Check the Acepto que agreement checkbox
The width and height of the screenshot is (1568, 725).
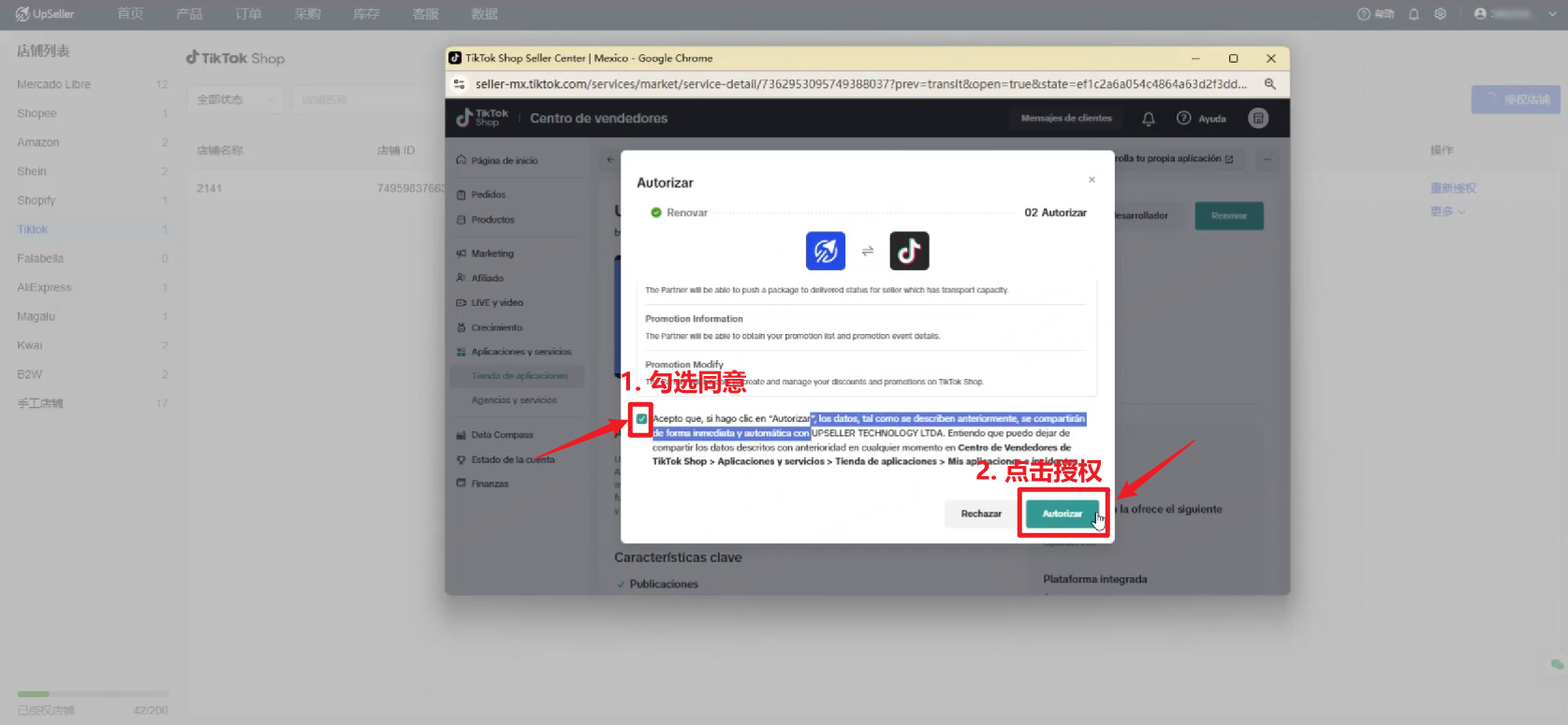(x=641, y=419)
